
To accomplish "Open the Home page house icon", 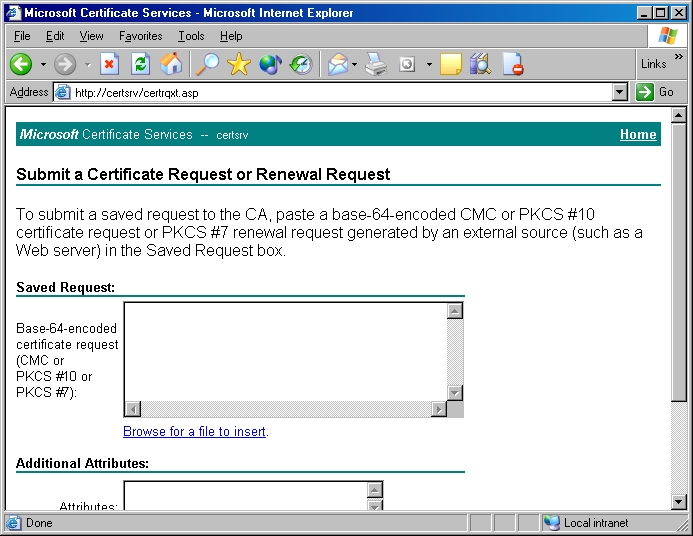I will click(171, 65).
